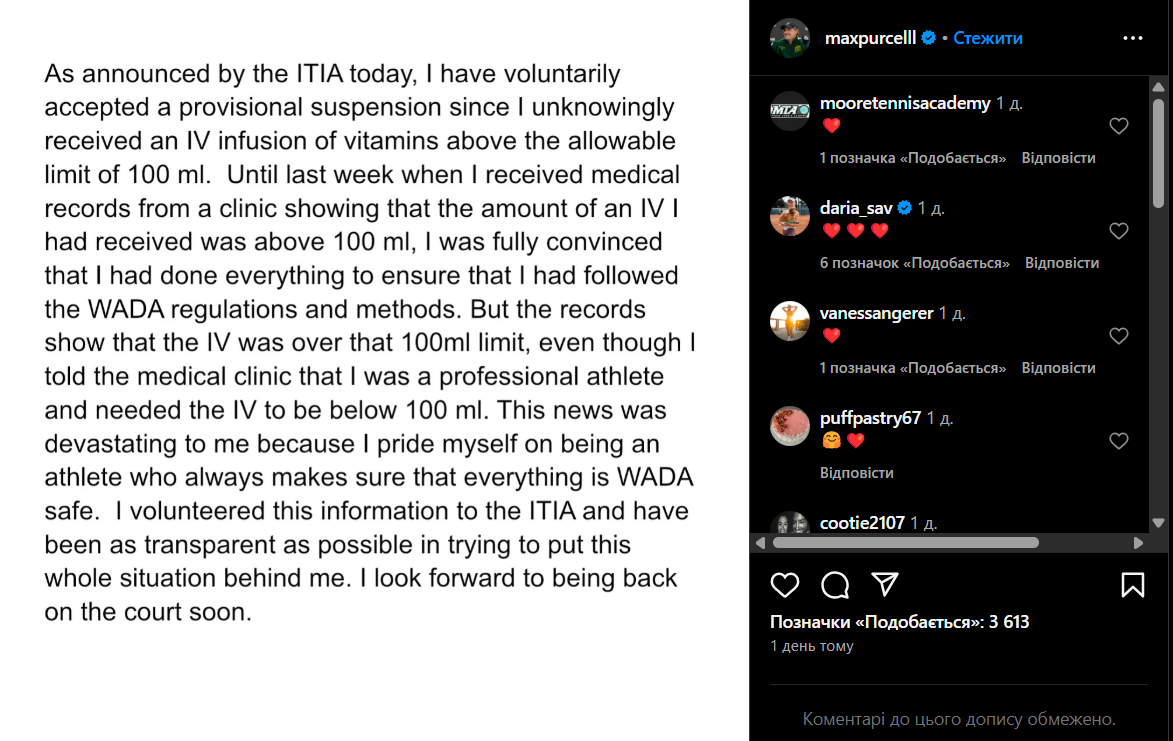Open the comment bubble icon

coord(835,585)
